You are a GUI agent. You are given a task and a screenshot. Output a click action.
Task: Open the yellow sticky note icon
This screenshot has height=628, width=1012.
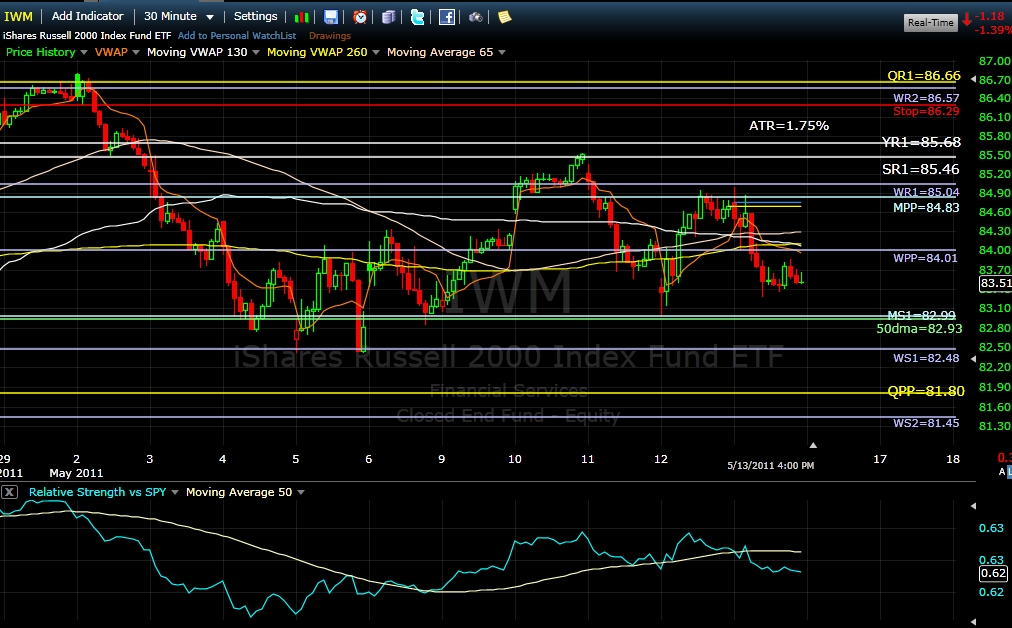[x=505, y=17]
